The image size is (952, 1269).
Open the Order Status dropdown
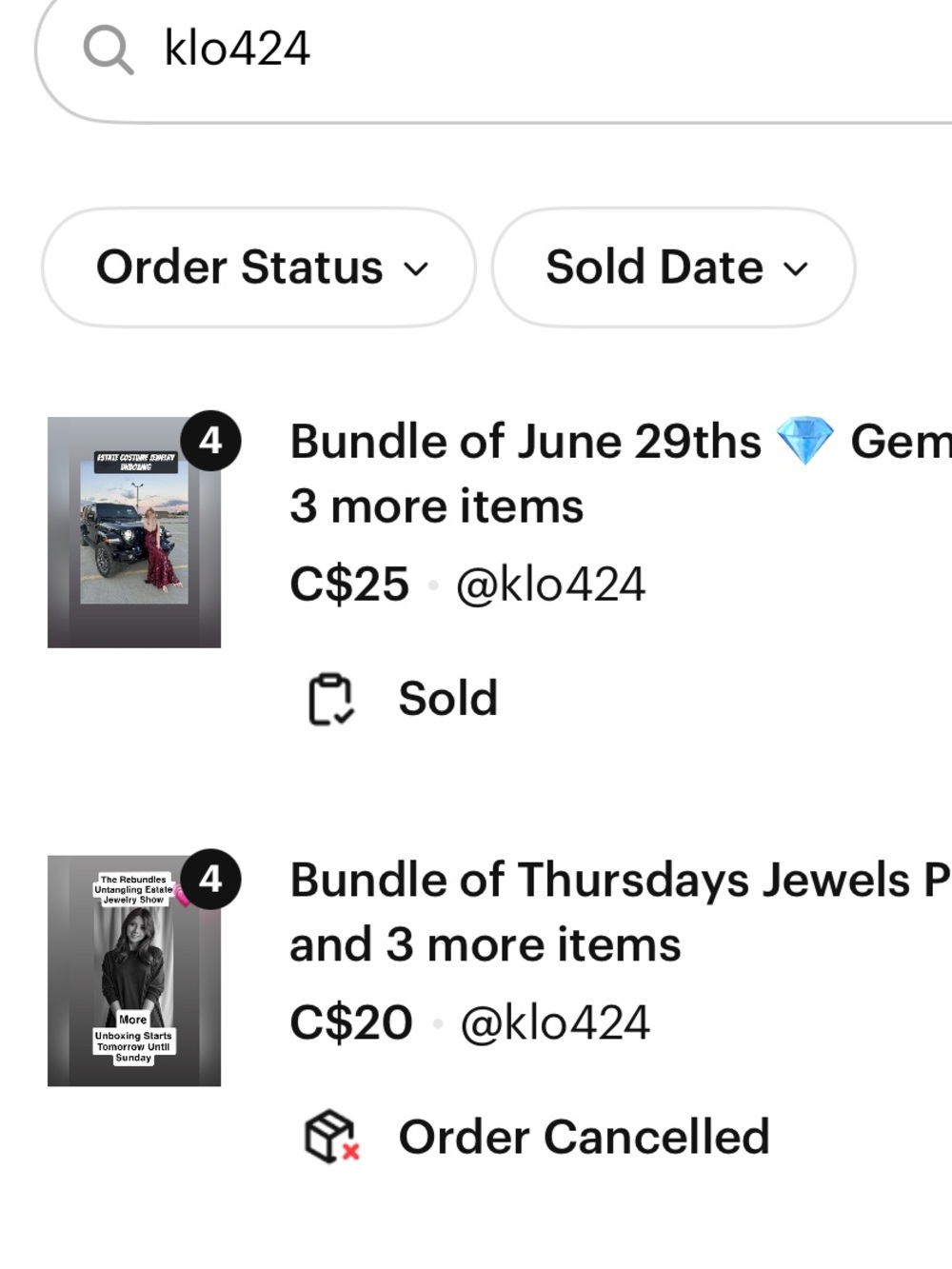pyautogui.click(x=259, y=268)
